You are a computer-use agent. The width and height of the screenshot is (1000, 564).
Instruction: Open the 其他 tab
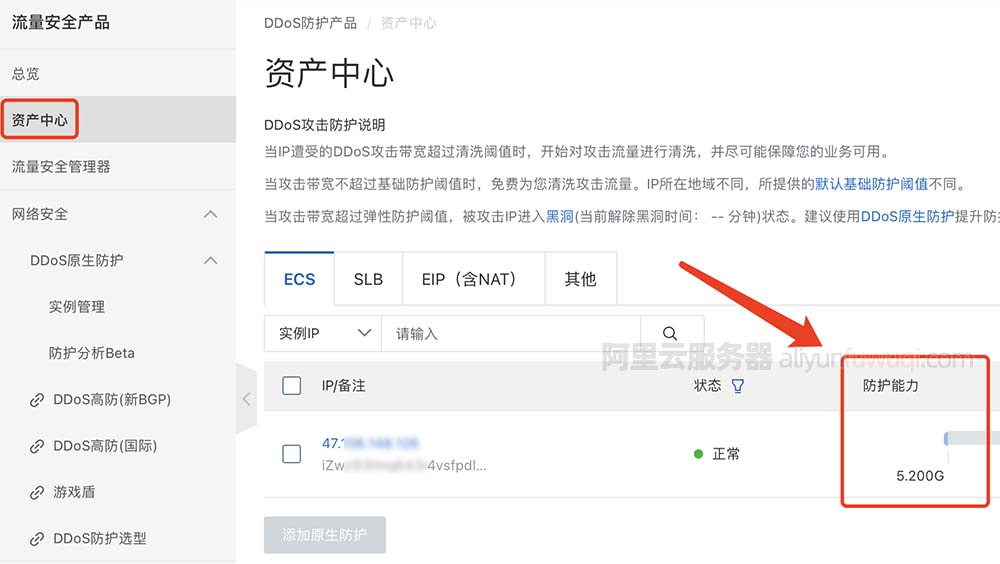580,279
